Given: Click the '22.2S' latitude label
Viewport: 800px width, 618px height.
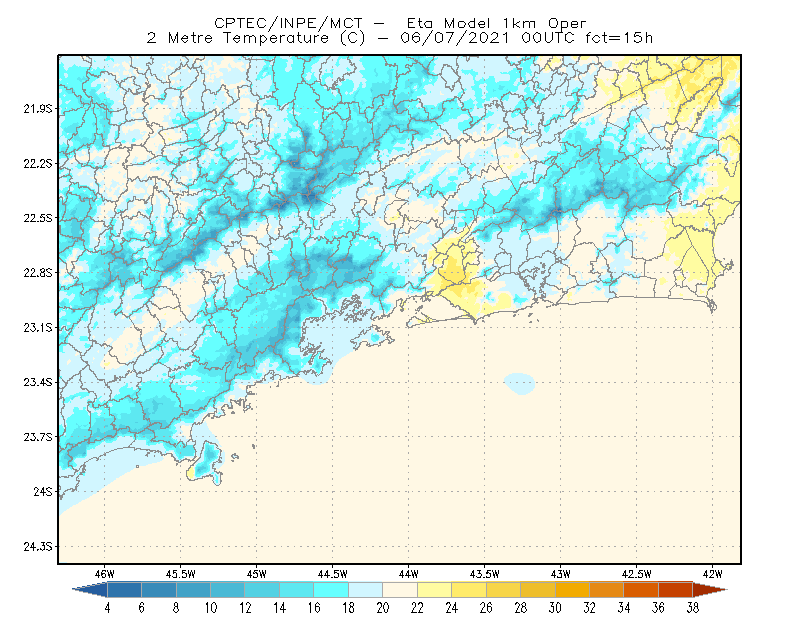Looking at the screenshot, I should [38, 163].
